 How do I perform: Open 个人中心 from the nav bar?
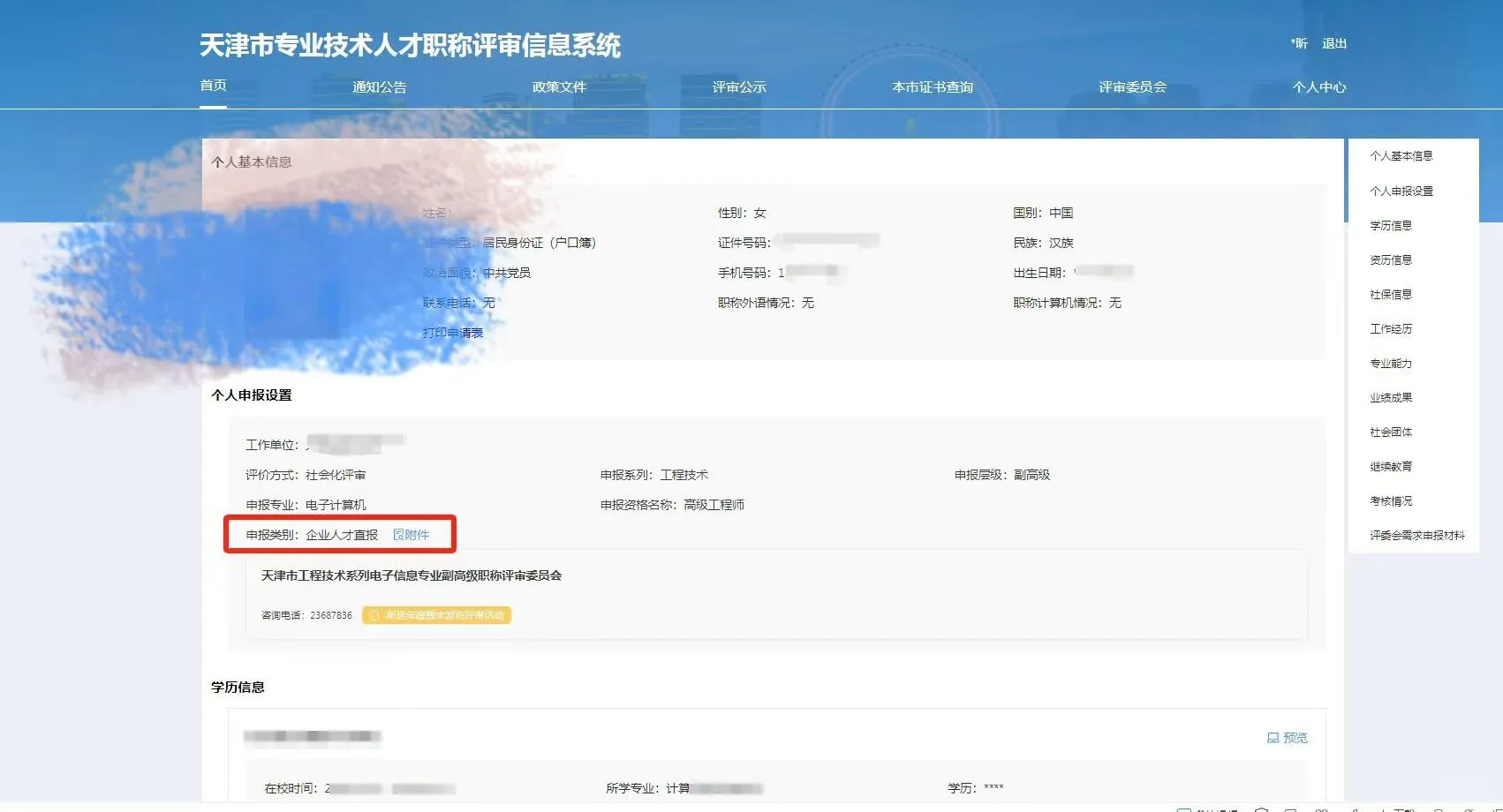point(1319,87)
